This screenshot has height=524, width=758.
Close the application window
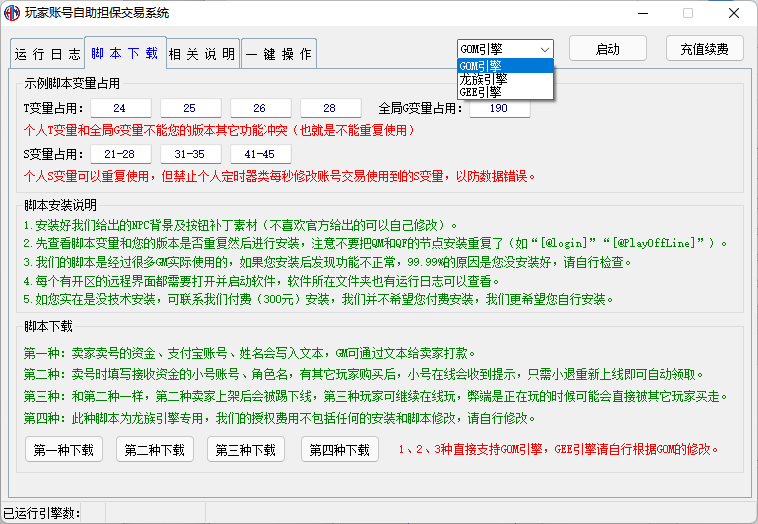pos(734,13)
